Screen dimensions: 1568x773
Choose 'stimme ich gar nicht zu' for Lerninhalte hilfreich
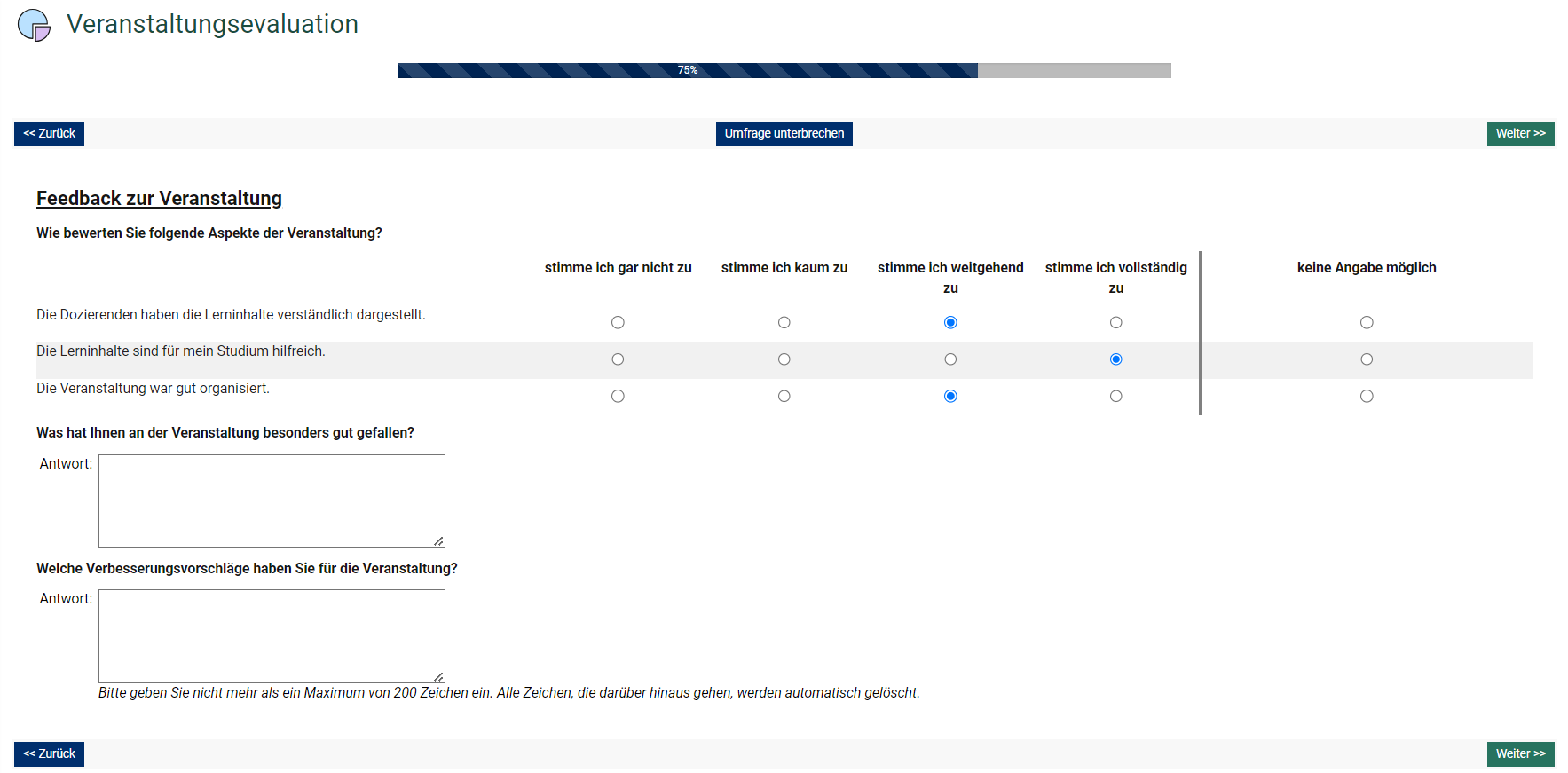(x=618, y=359)
